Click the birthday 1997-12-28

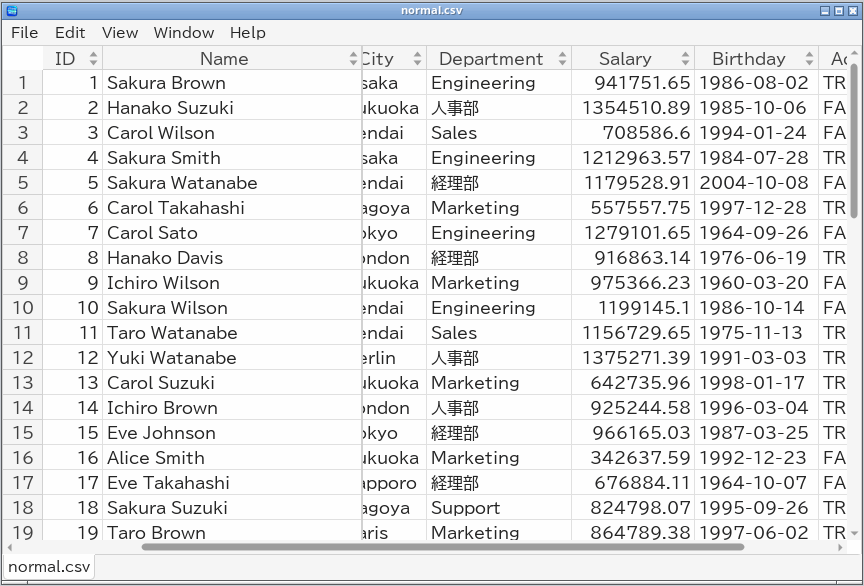click(x=757, y=208)
